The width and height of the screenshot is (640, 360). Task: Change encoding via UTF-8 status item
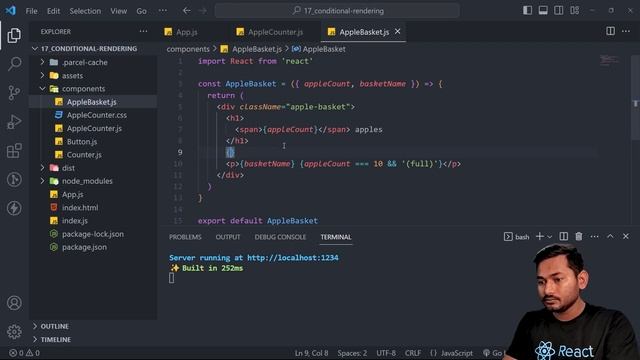[x=386, y=353]
